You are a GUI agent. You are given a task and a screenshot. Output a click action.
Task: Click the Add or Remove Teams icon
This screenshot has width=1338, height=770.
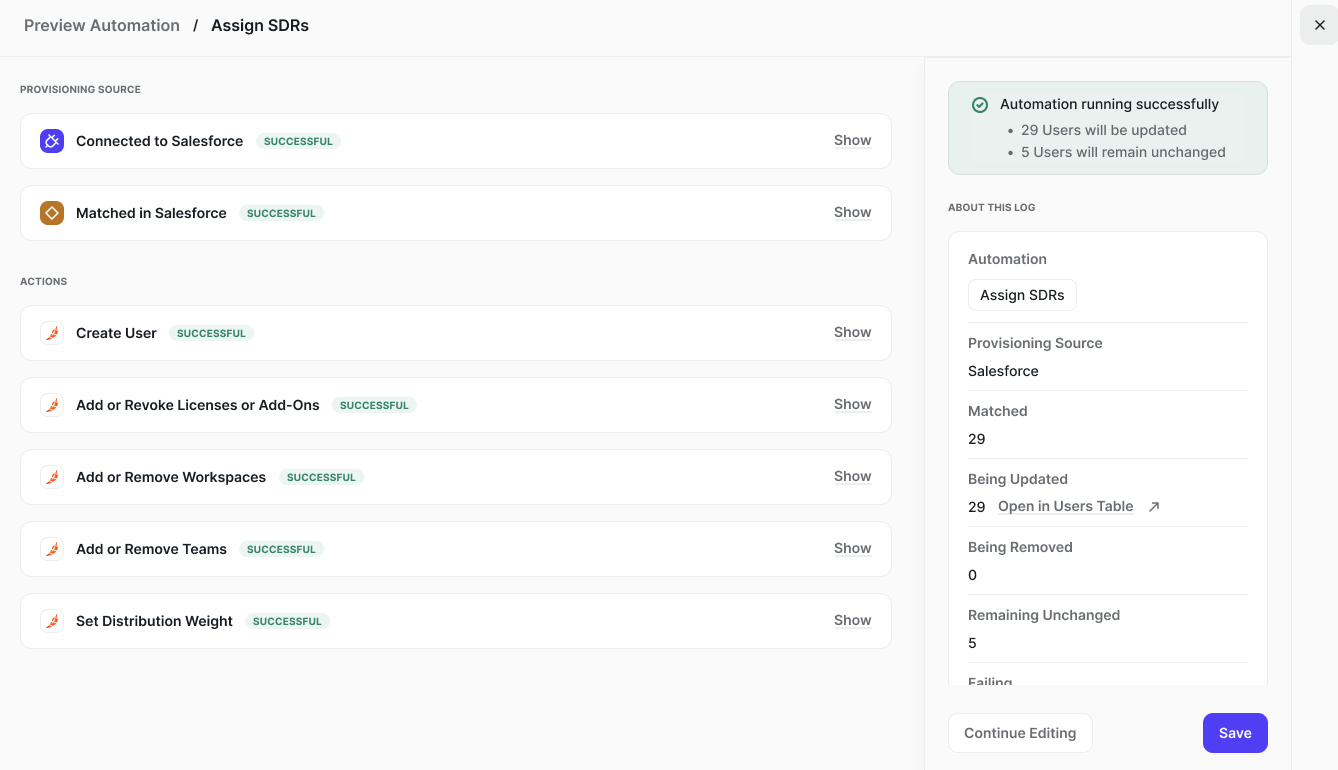52,549
